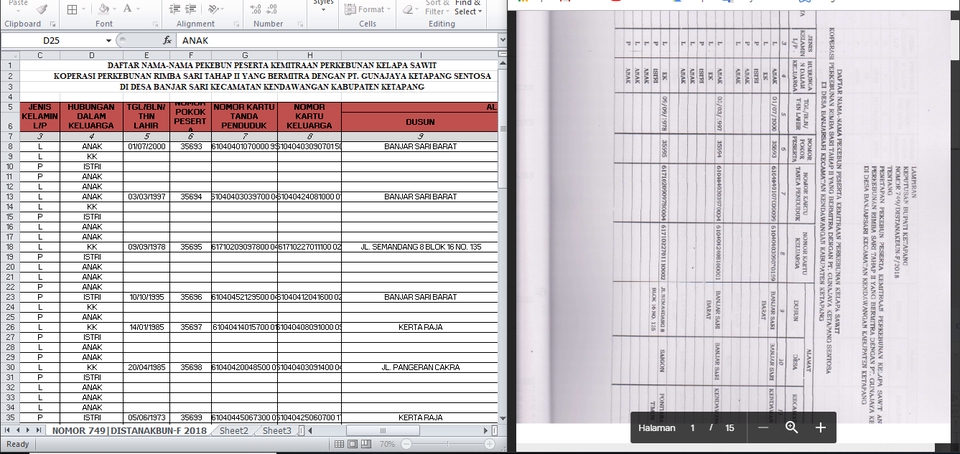Switch to Sheet3 tab
Image resolution: width=960 pixels, height=454 pixels.
(x=277, y=431)
